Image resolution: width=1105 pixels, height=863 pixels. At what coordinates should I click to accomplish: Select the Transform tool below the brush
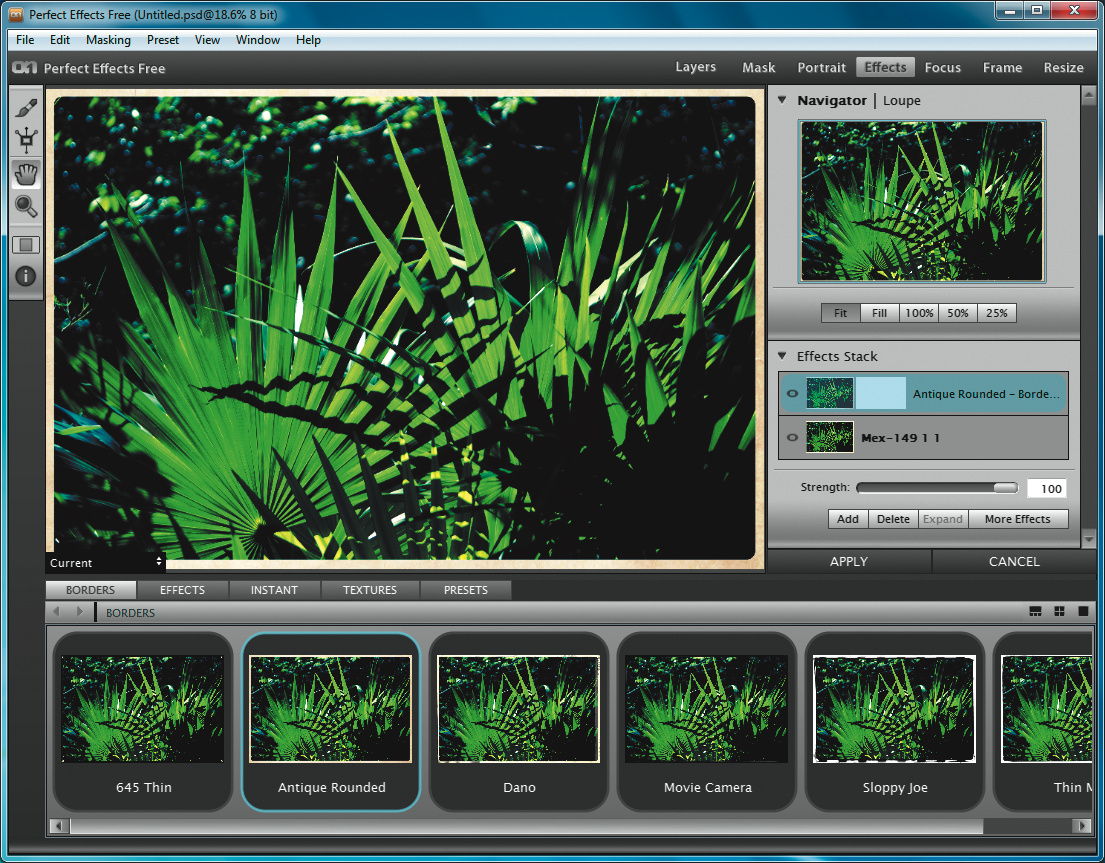pyautogui.click(x=27, y=142)
